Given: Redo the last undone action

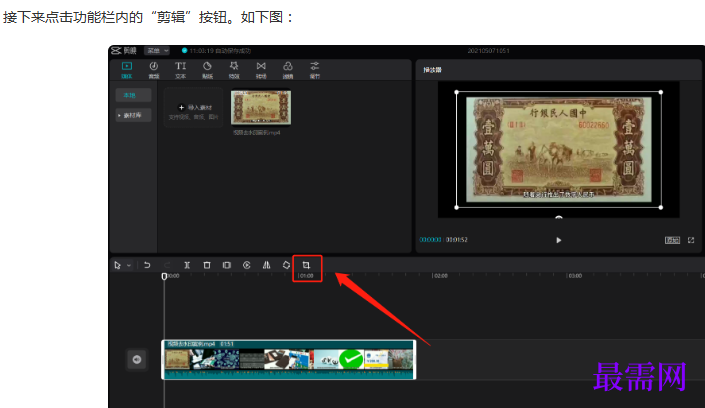Looking at the screenshot, I should point(167,265).
